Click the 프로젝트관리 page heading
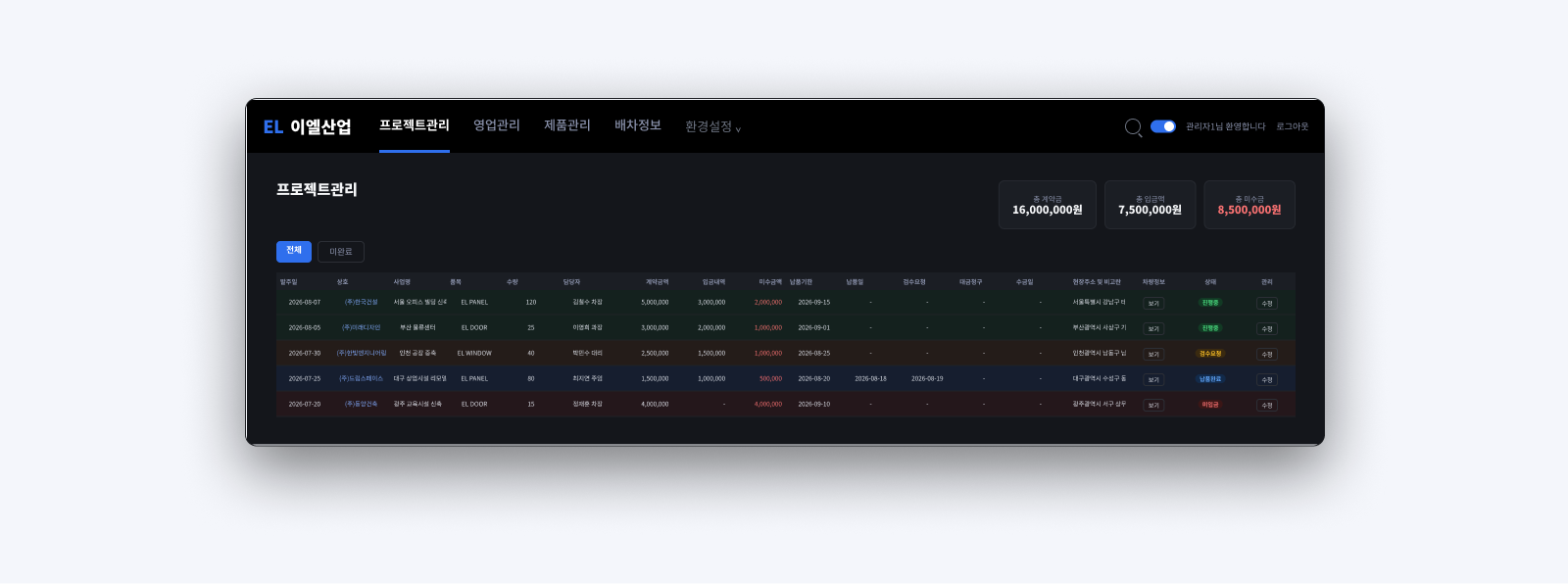The height and width of the screenshot is (584, 1568). coord(317,189)
